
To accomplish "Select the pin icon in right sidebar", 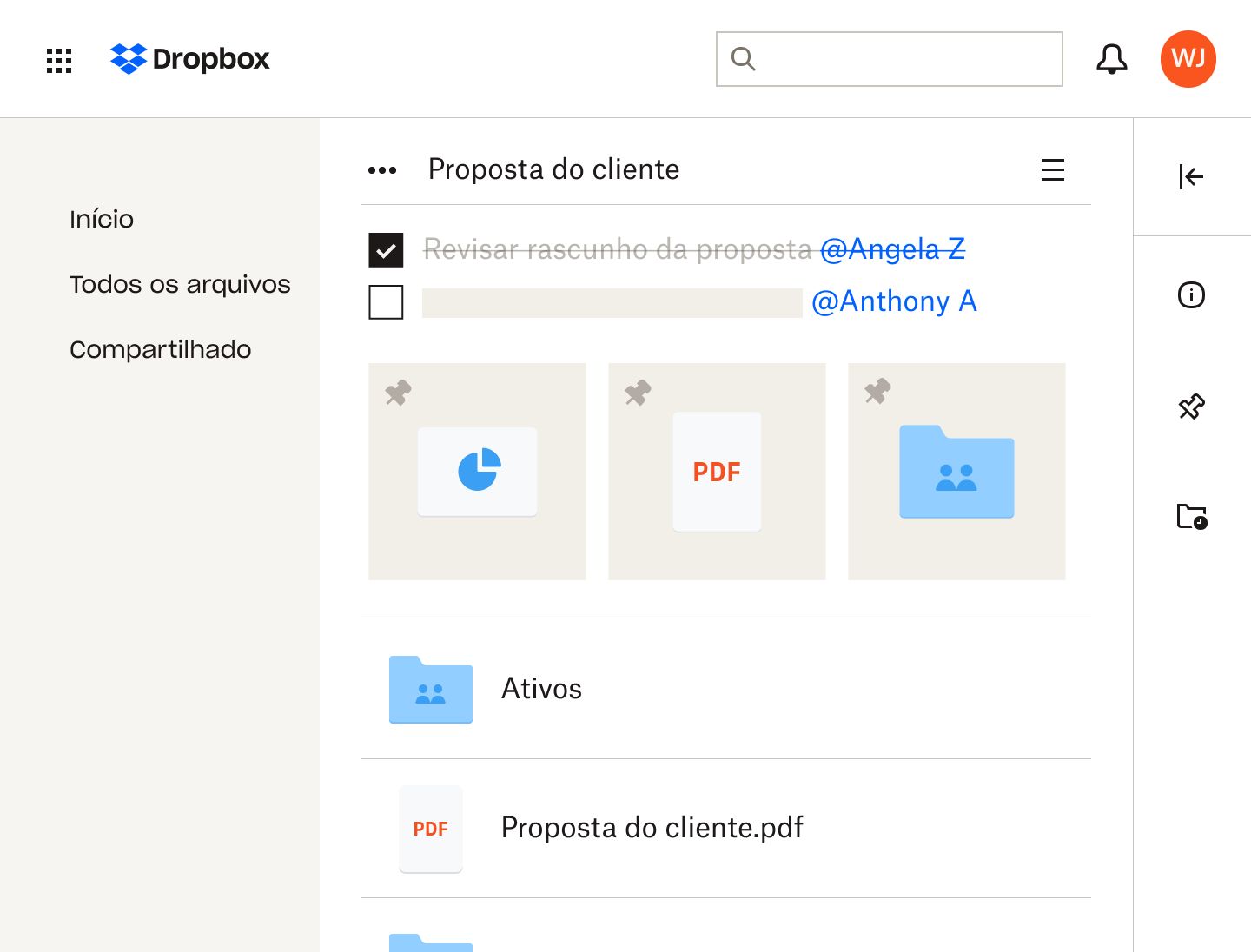I will [x=1193, y=406].
